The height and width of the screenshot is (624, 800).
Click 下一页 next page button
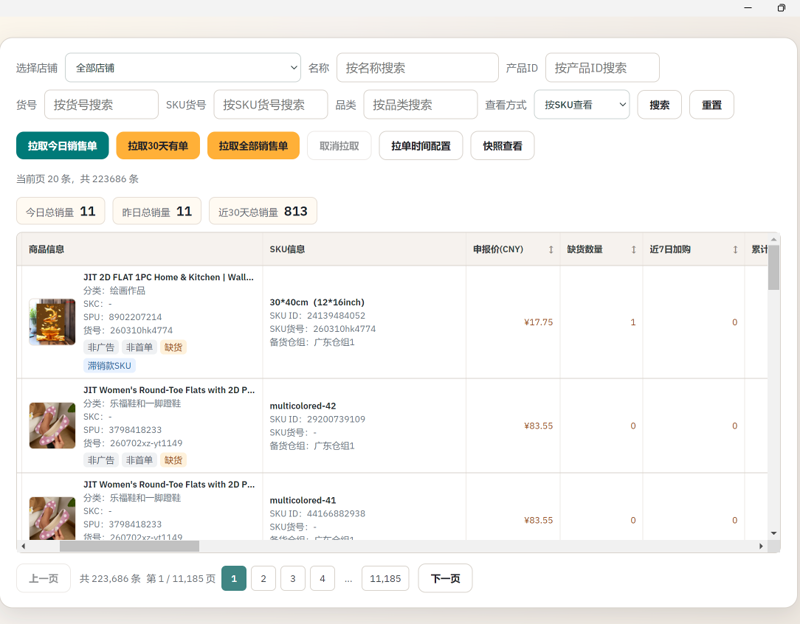pos(445,578)
